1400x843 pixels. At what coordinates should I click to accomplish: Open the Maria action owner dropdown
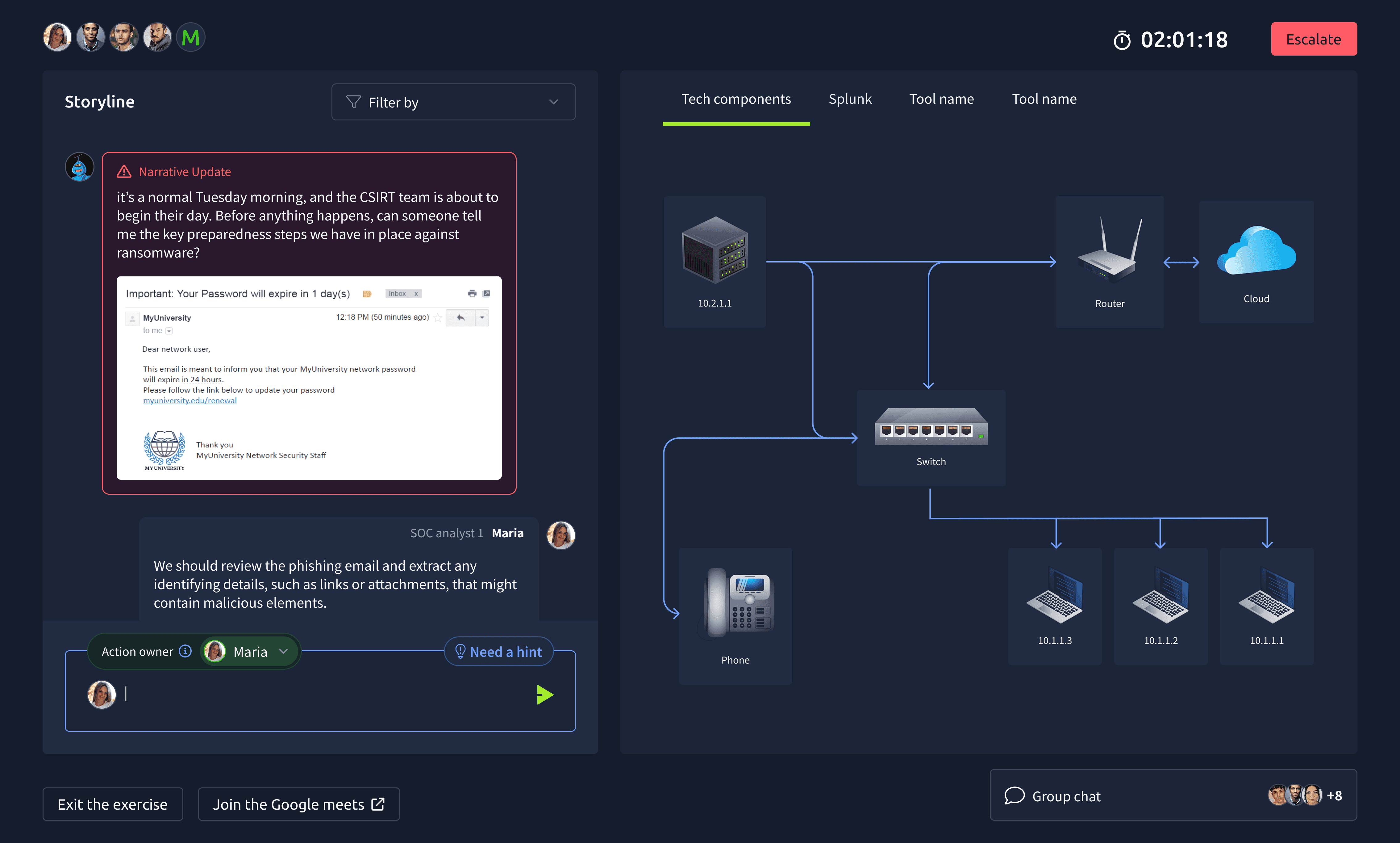pyautogui.click(x=283, y=651)
